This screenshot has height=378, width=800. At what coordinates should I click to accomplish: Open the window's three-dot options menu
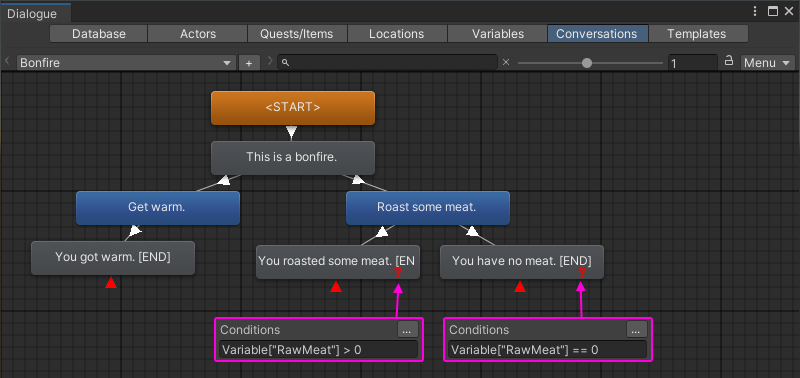(x=756, y=11)
